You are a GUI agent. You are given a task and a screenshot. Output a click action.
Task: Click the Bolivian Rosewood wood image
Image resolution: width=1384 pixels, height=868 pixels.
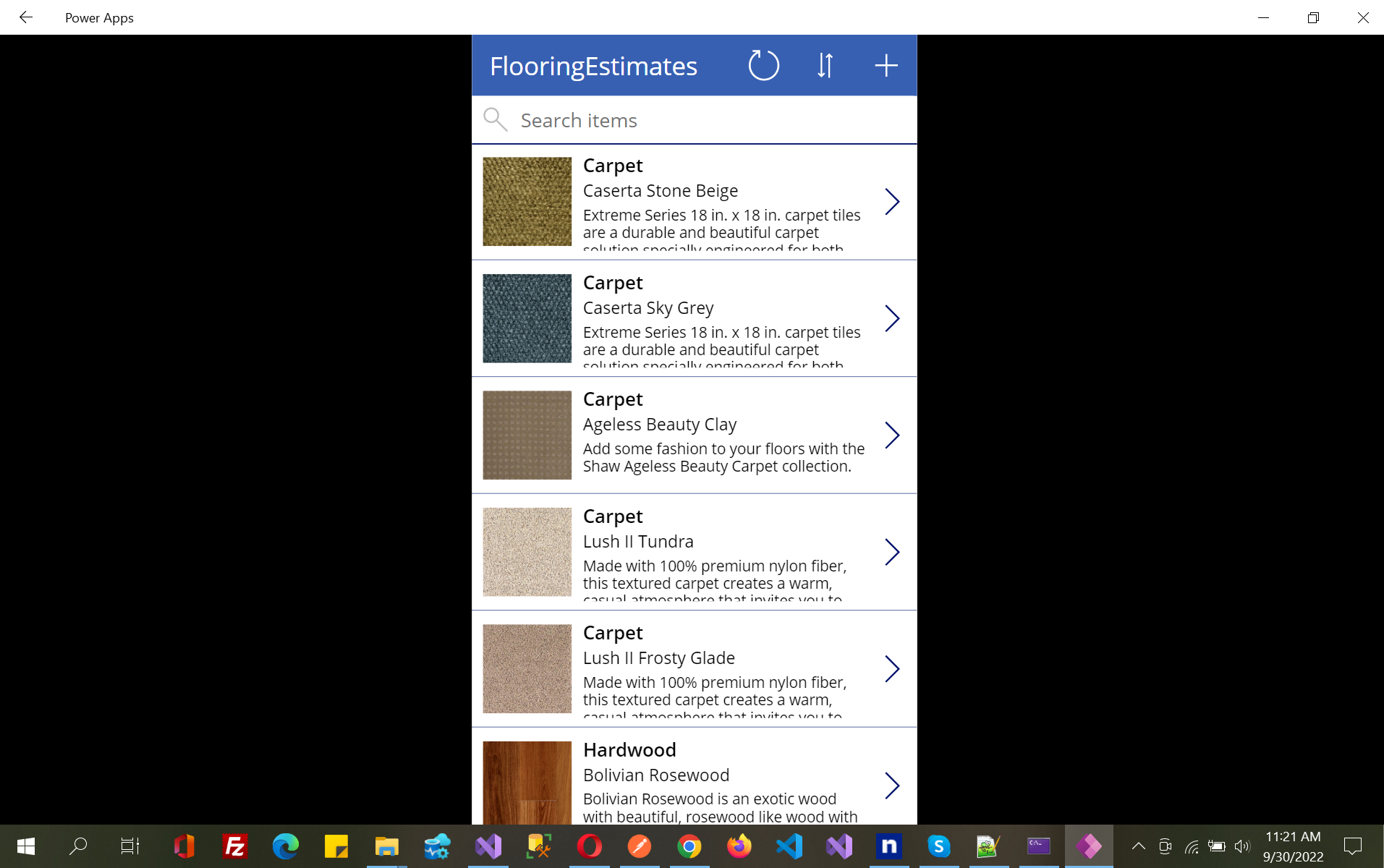527,783
